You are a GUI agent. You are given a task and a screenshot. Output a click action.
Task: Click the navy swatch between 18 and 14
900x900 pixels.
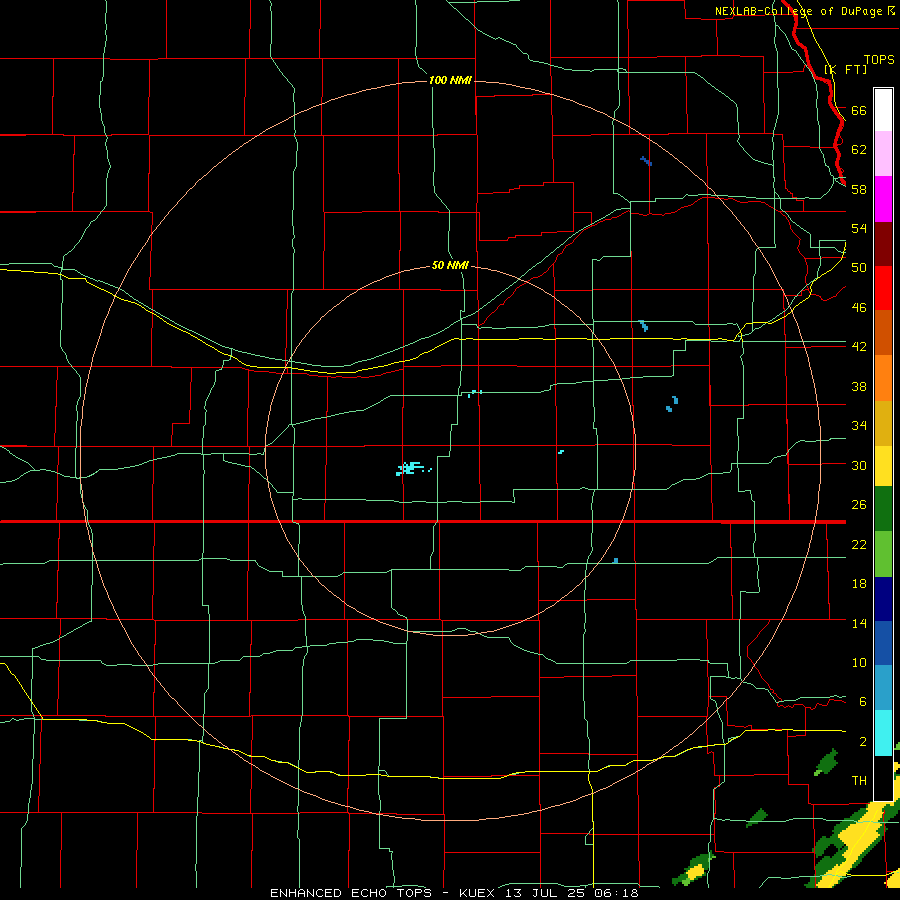tap(883, 599)
